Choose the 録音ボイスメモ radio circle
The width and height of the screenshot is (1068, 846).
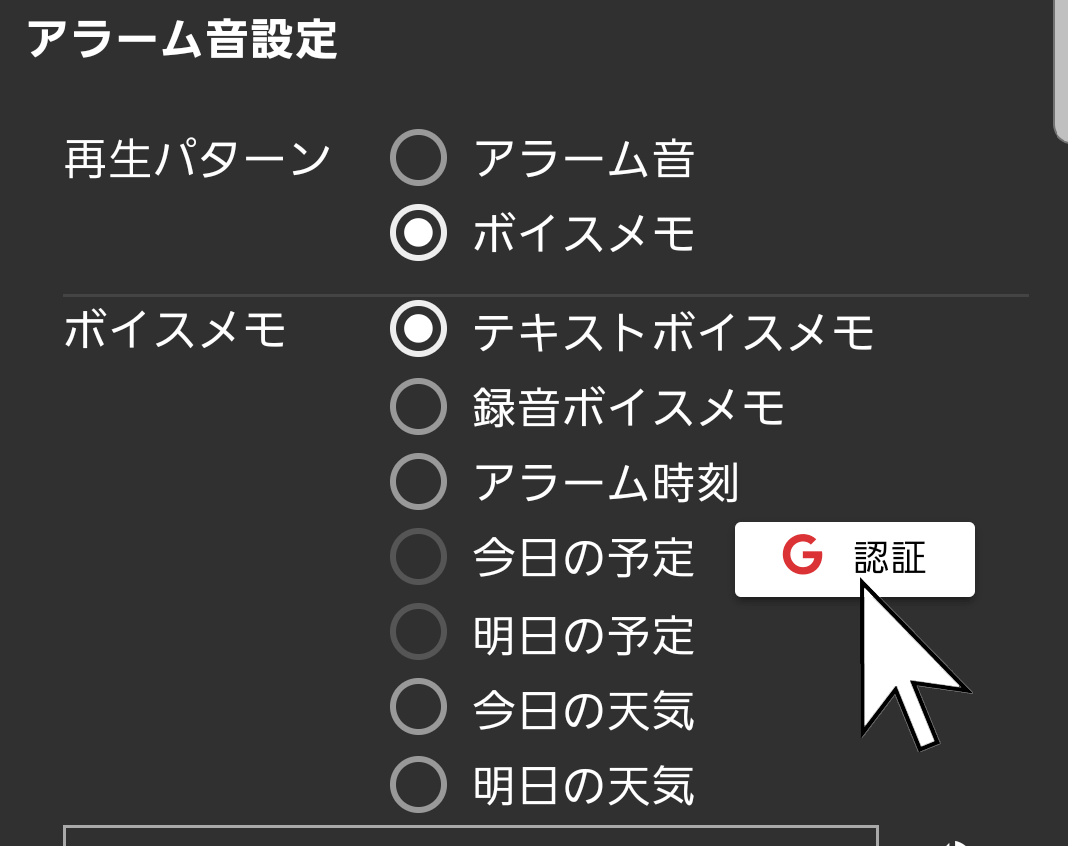coord(417,406)
